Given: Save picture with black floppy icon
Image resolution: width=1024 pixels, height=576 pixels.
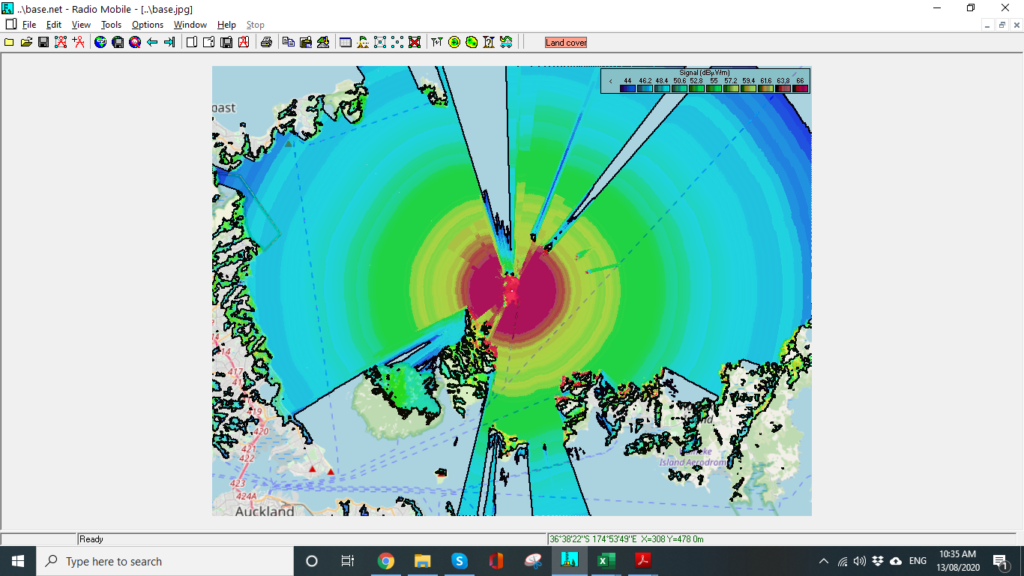Looking at the screenshot, I should click(226, 42).
